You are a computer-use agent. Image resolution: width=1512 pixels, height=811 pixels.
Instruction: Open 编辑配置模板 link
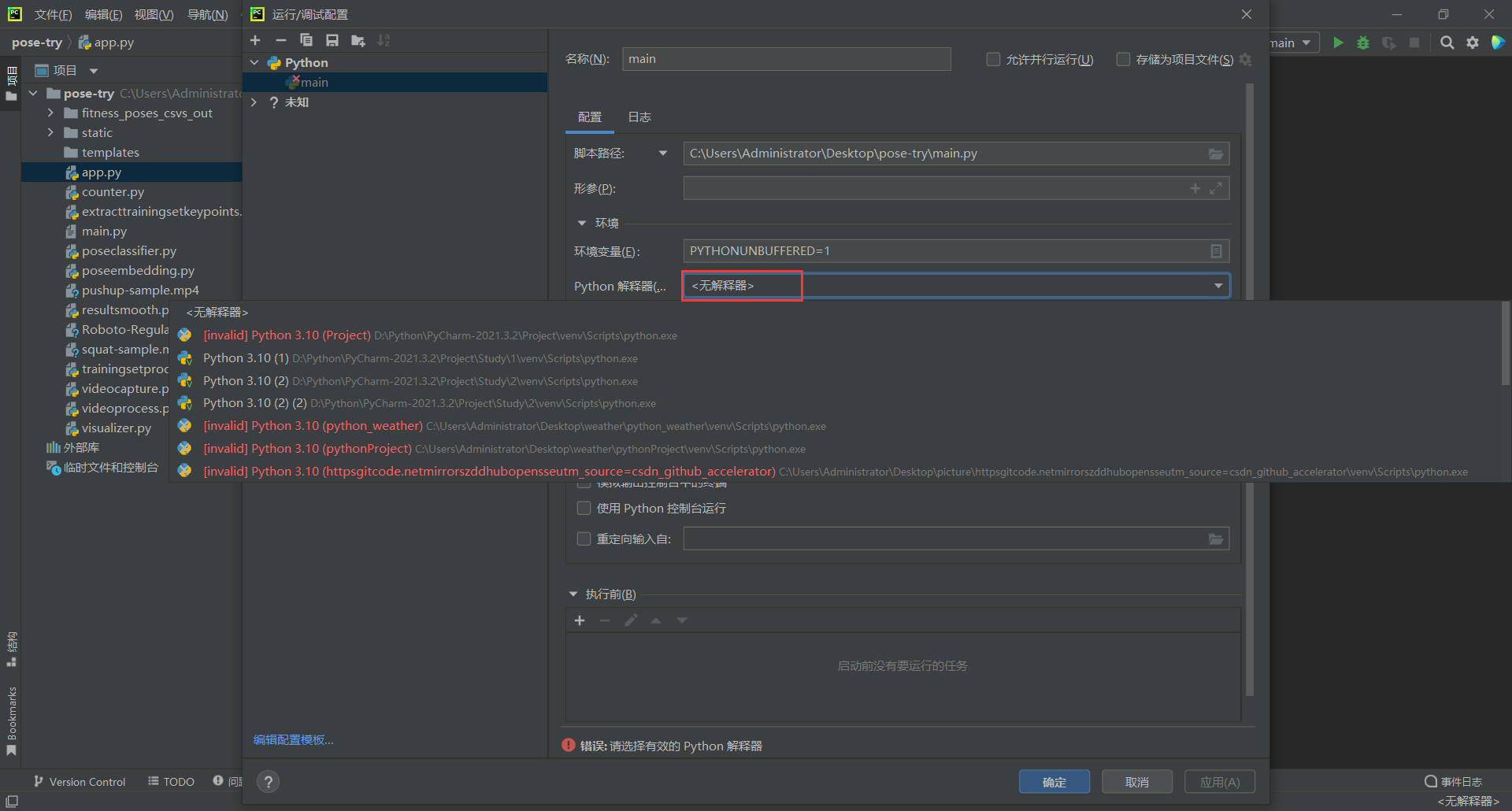point(294,740)
